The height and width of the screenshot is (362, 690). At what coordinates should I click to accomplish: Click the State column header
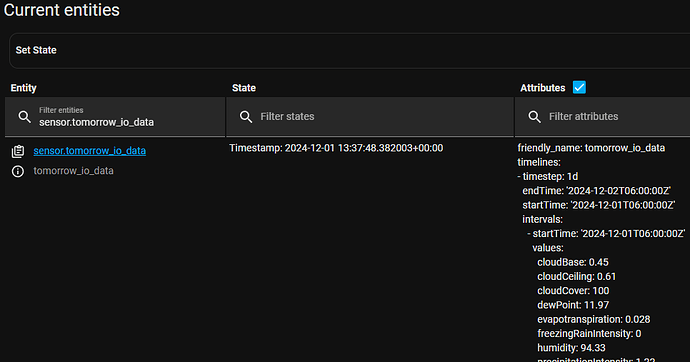point(244,88)
